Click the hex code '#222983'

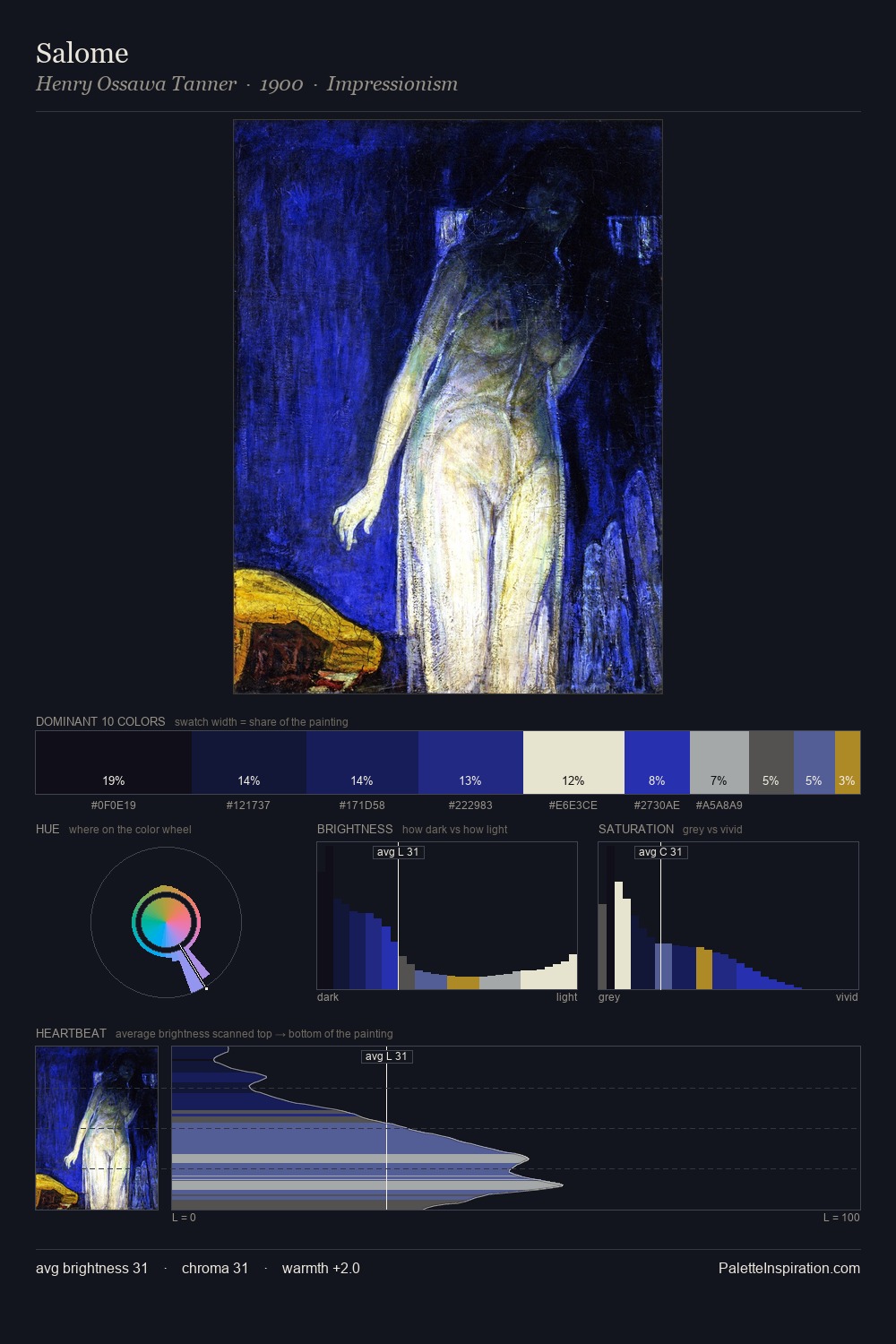pos(470,806)
